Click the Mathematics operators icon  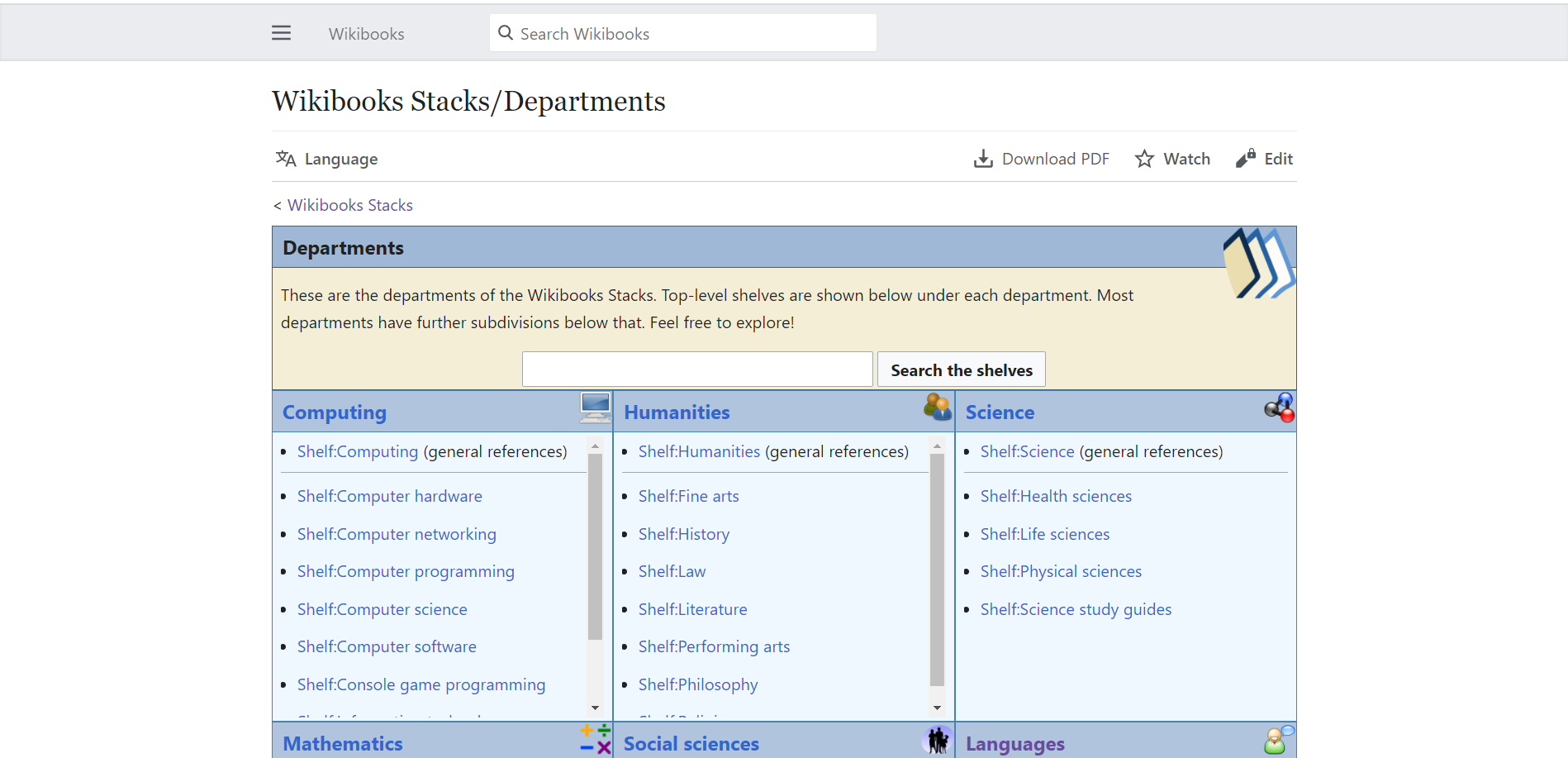pos(595,739)
